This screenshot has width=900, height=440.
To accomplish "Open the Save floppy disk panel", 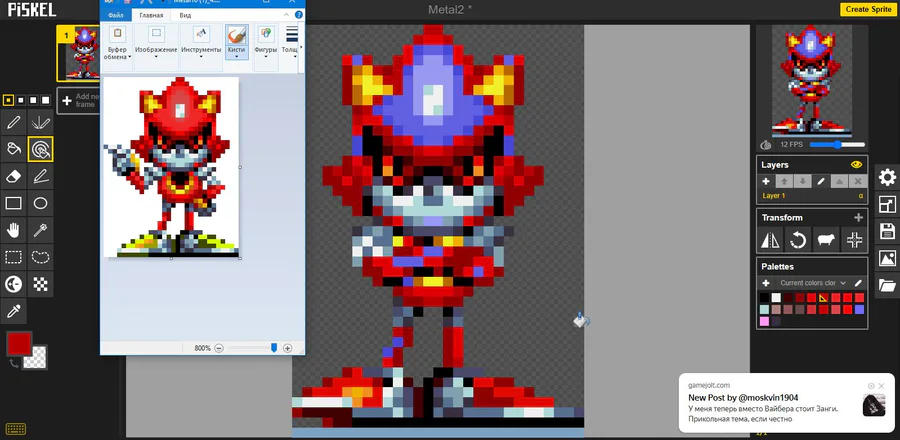I will [887, 231].
